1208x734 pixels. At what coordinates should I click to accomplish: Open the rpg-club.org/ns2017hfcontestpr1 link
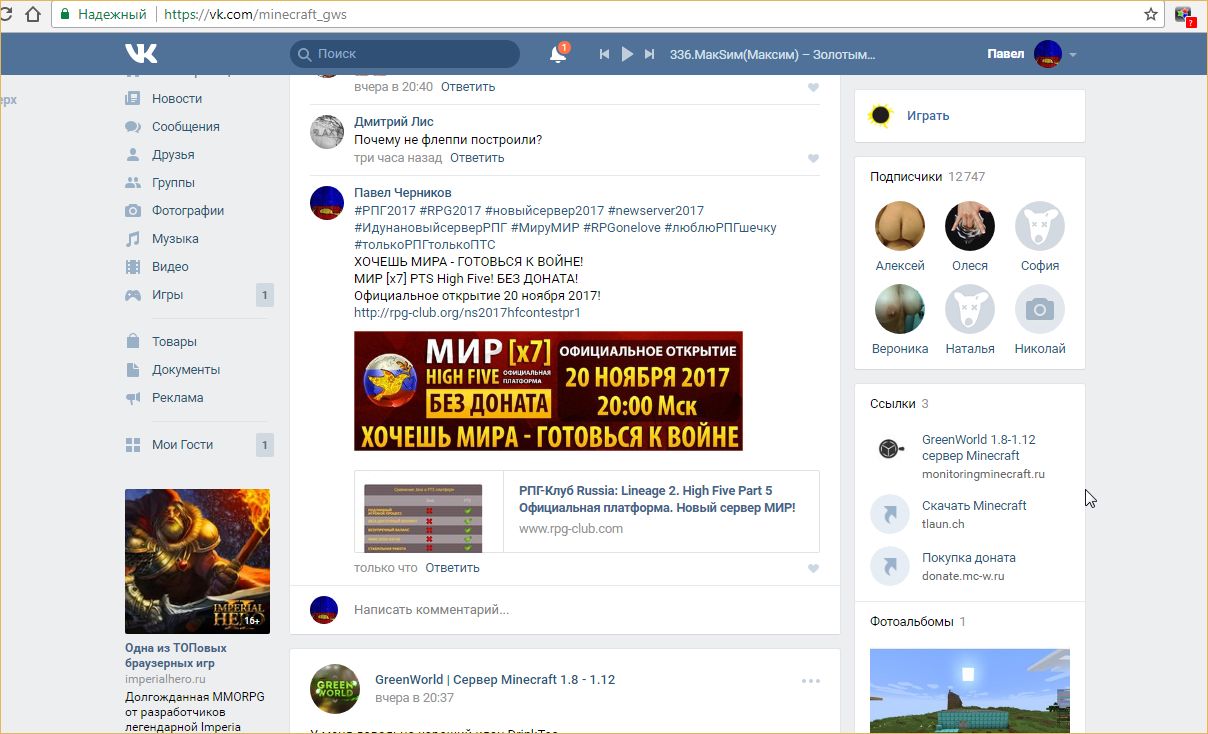click(x=467, y=313)
